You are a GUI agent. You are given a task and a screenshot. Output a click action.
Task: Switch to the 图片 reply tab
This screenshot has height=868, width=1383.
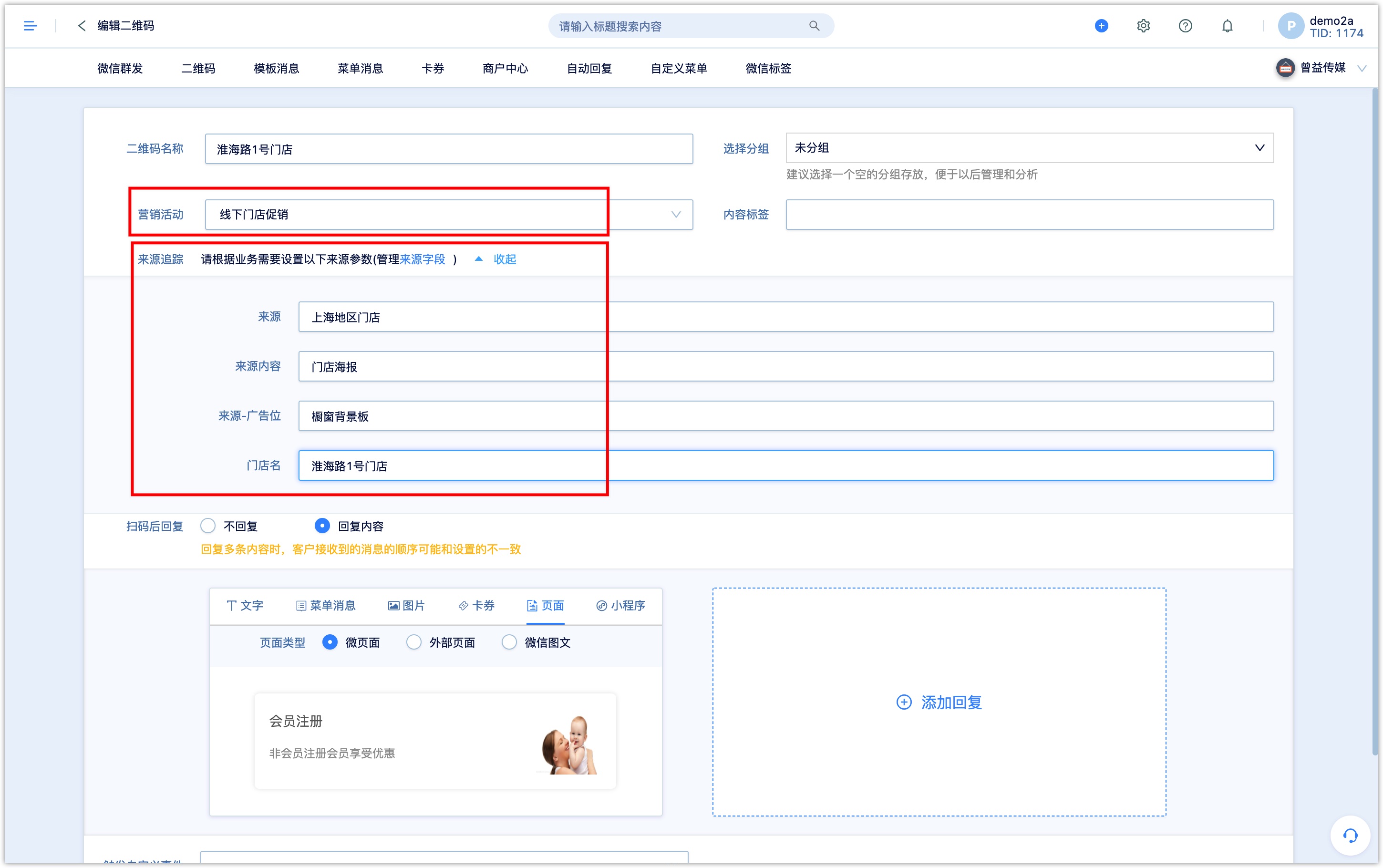(406, 606)
